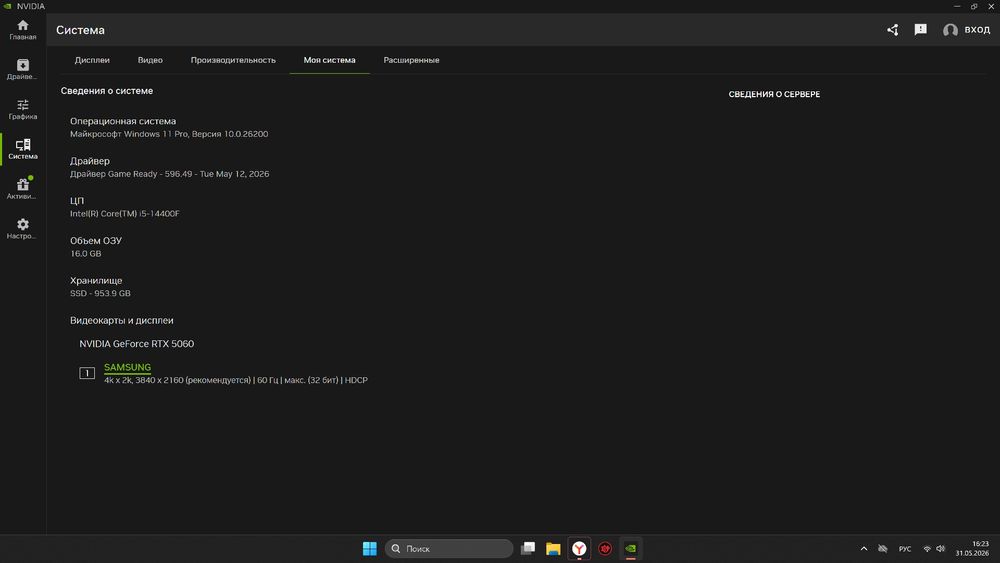Click the NVIDIA GeForce RTX 5060 text
The image size is (1000, 563).
136,344
